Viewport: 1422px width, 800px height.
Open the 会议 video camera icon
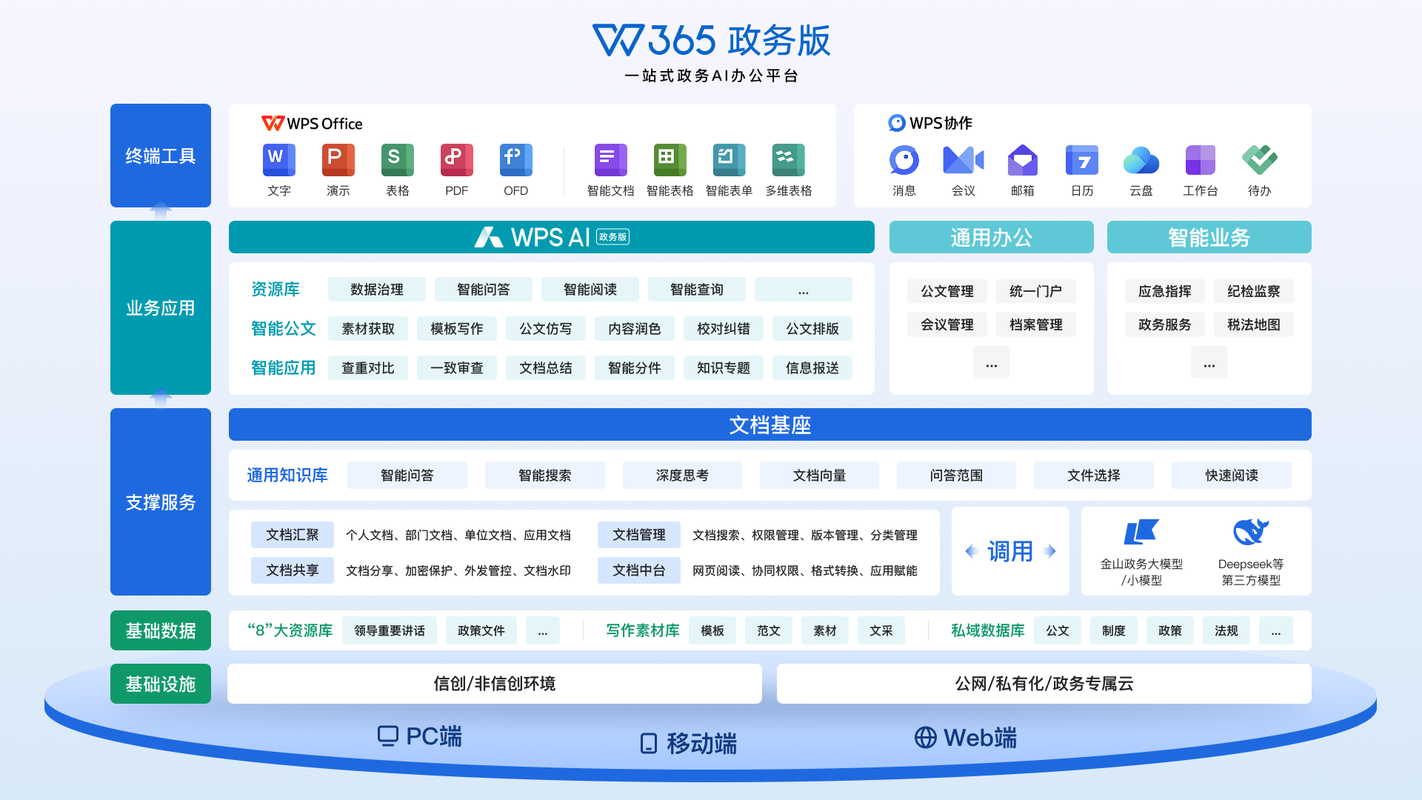pyautogui.click(x=963, y=160)
